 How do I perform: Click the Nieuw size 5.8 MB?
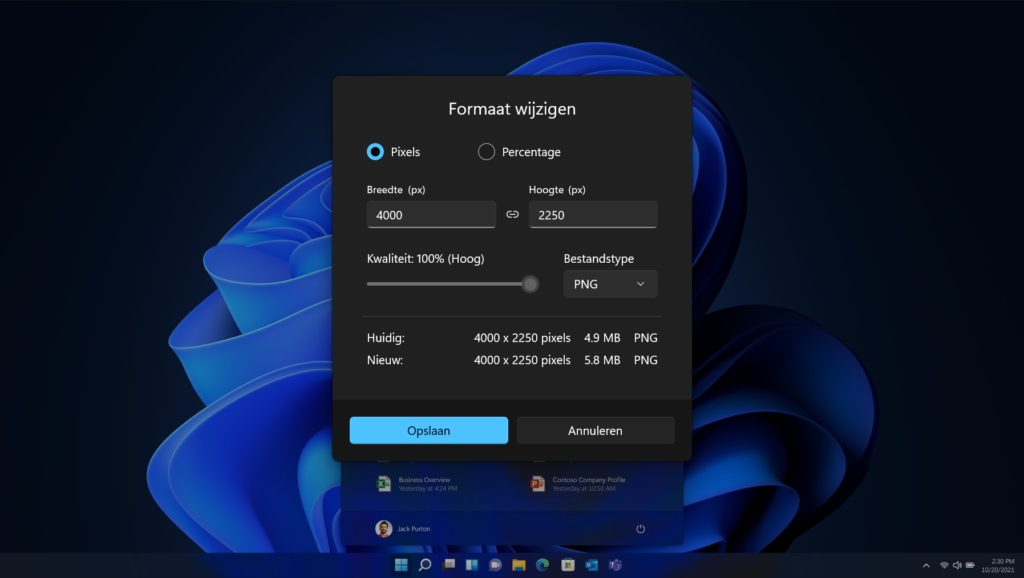pyautogui.click(x=602, y=361)
